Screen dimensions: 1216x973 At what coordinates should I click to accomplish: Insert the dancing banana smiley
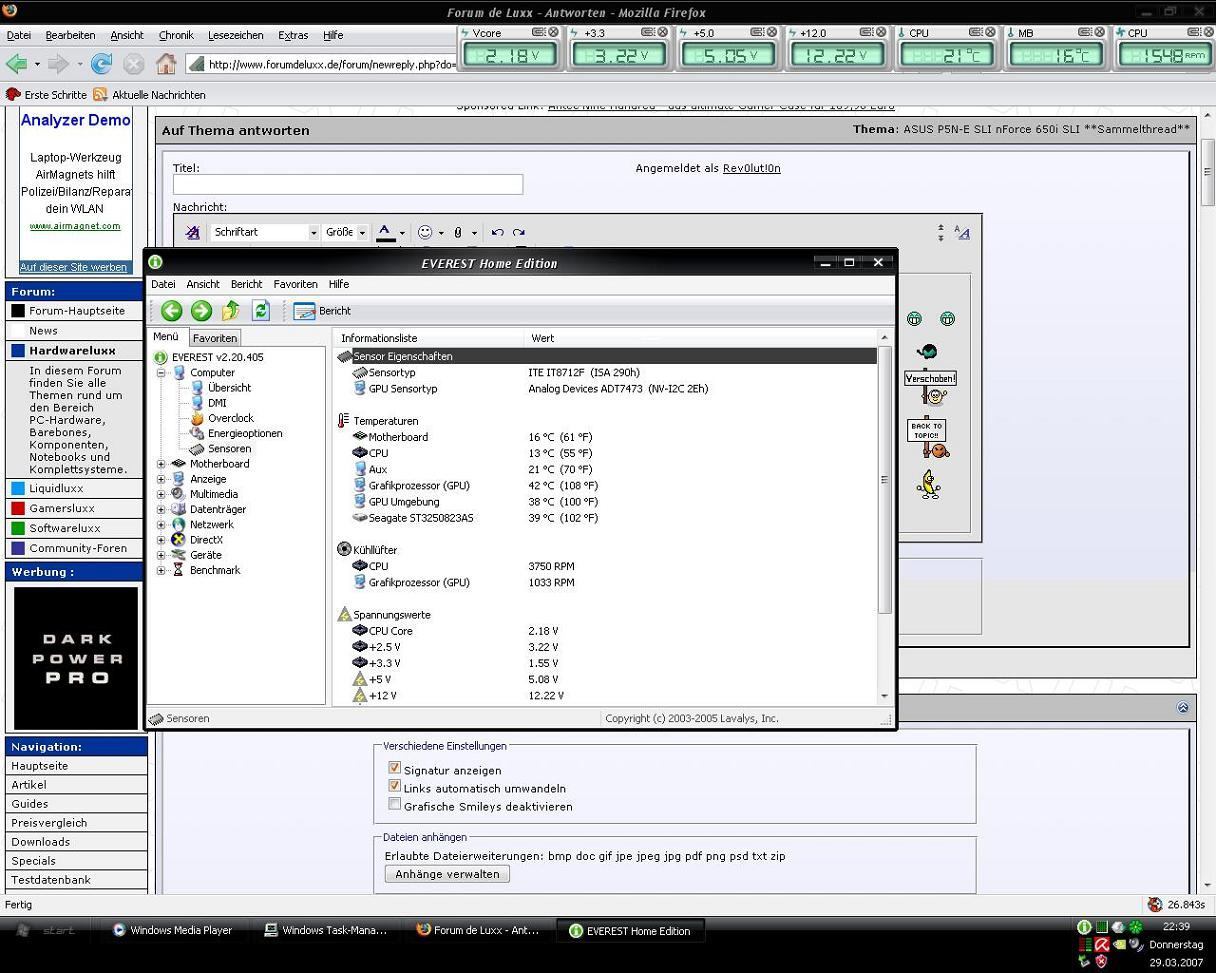pos(930,485)
